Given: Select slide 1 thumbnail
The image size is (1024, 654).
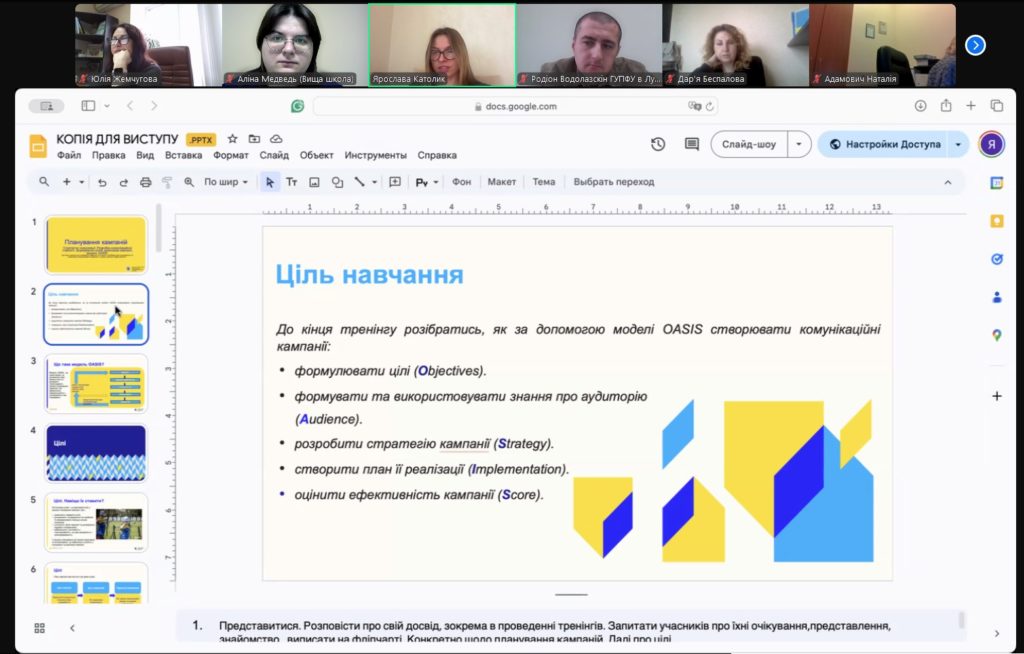Looking at the screenshot, I should point(96,245).
